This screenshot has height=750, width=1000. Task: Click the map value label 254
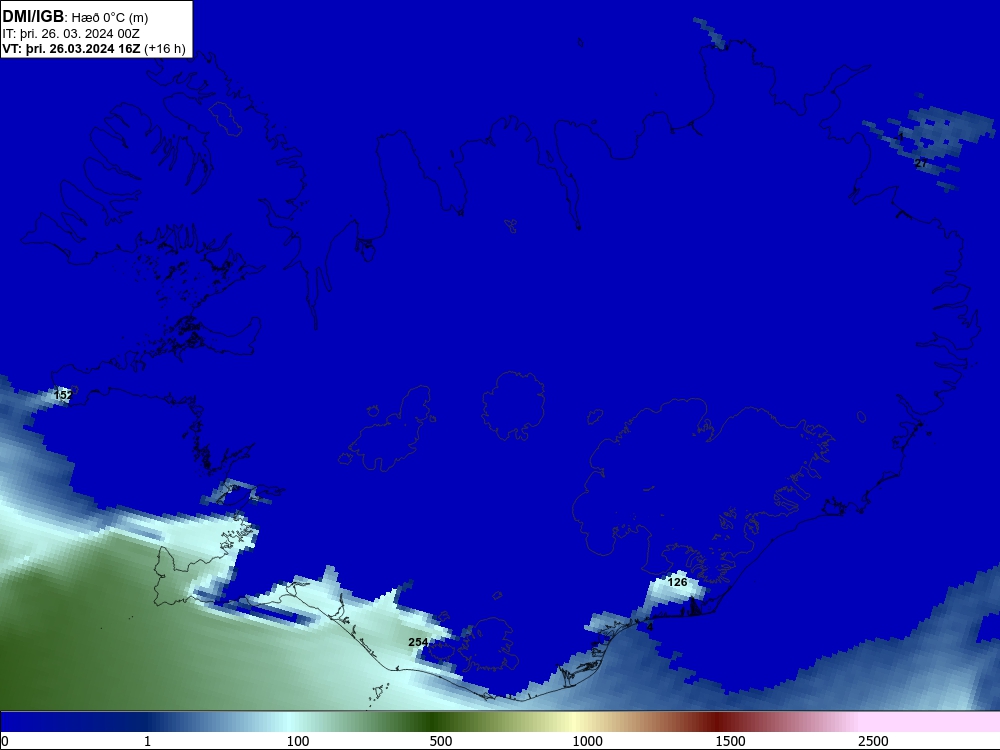[x=418, y=642]
